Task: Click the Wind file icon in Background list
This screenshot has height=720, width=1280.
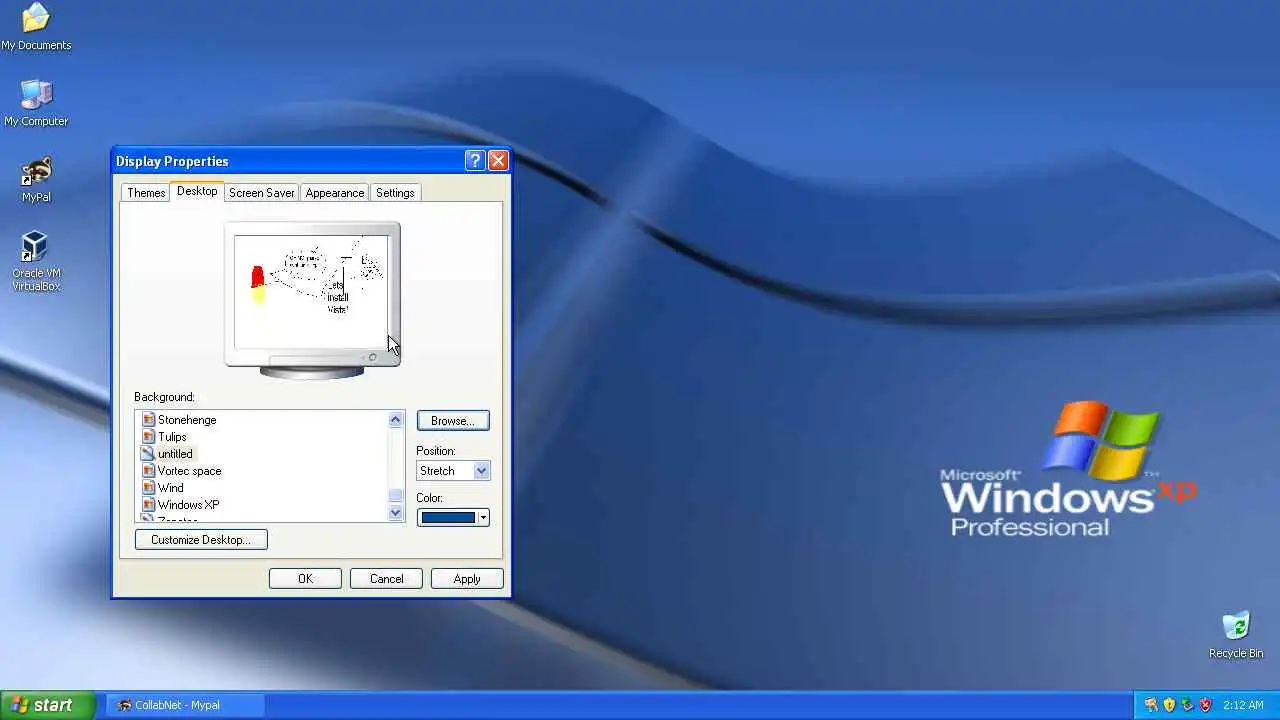Action: tap(148, 488)
